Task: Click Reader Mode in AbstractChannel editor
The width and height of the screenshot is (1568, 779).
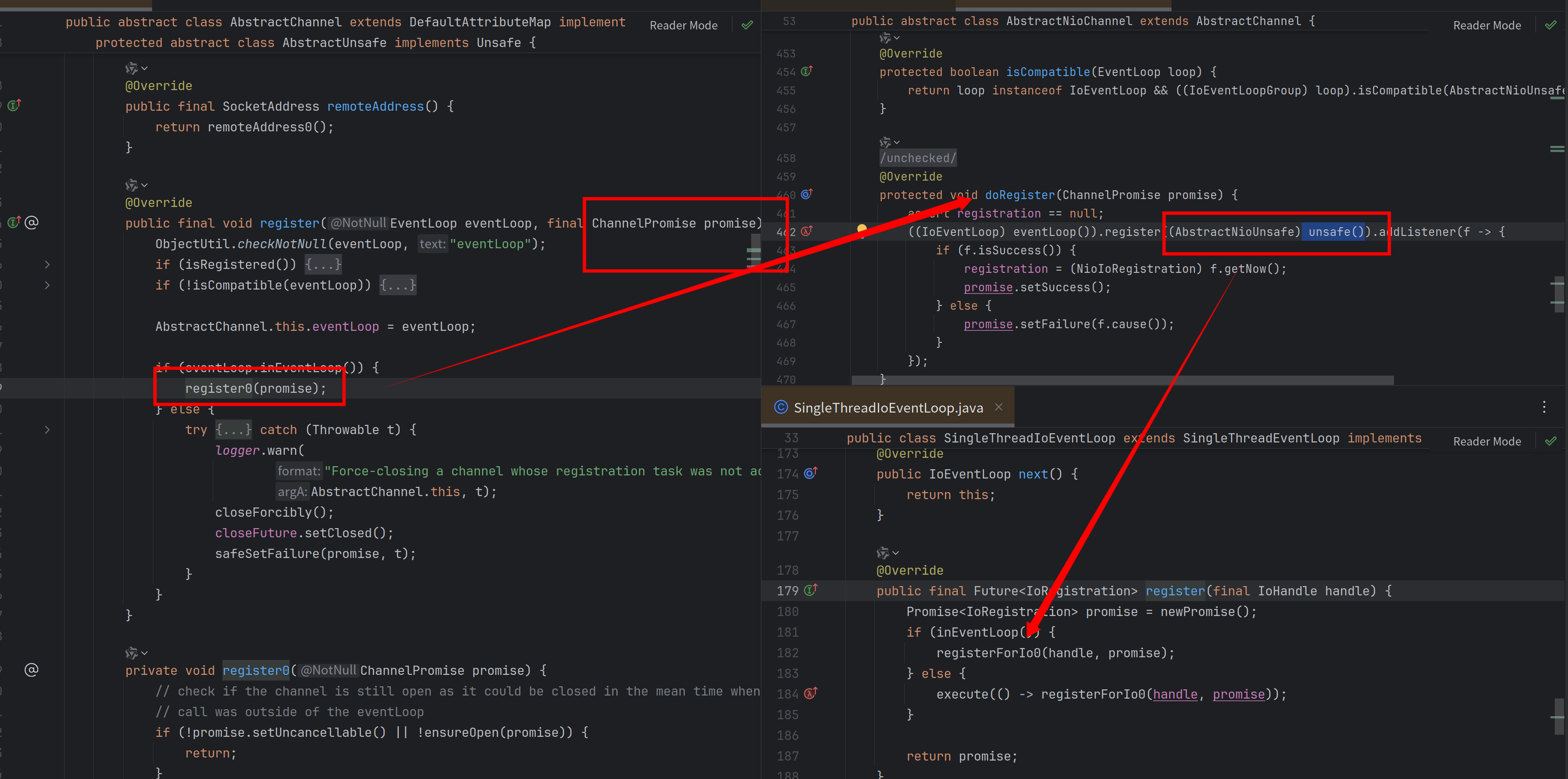Action: pyautogui.click(x=683, y=25)
